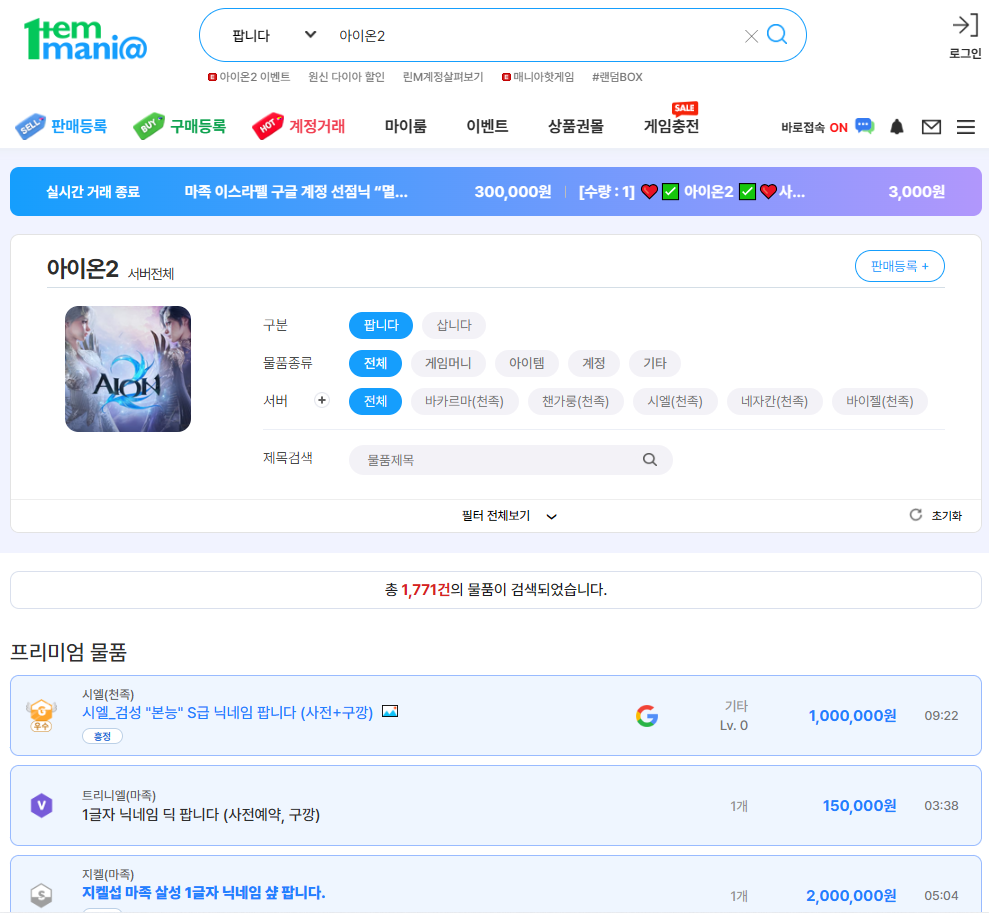Viewport: 989px width, 913px height.
Task: Click the #랜덤BOX link
Action: 617,77
